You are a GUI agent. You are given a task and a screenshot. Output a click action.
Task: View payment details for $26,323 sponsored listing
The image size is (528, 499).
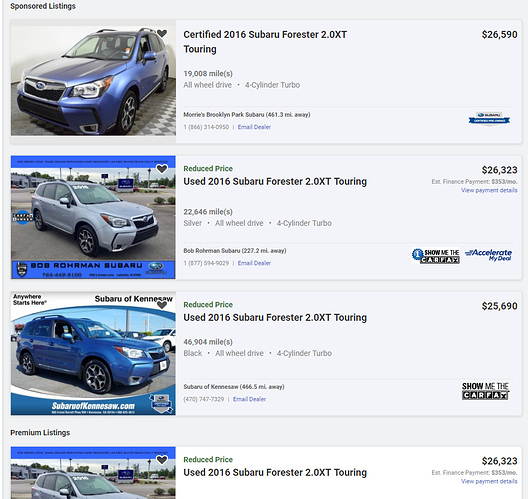489,190
